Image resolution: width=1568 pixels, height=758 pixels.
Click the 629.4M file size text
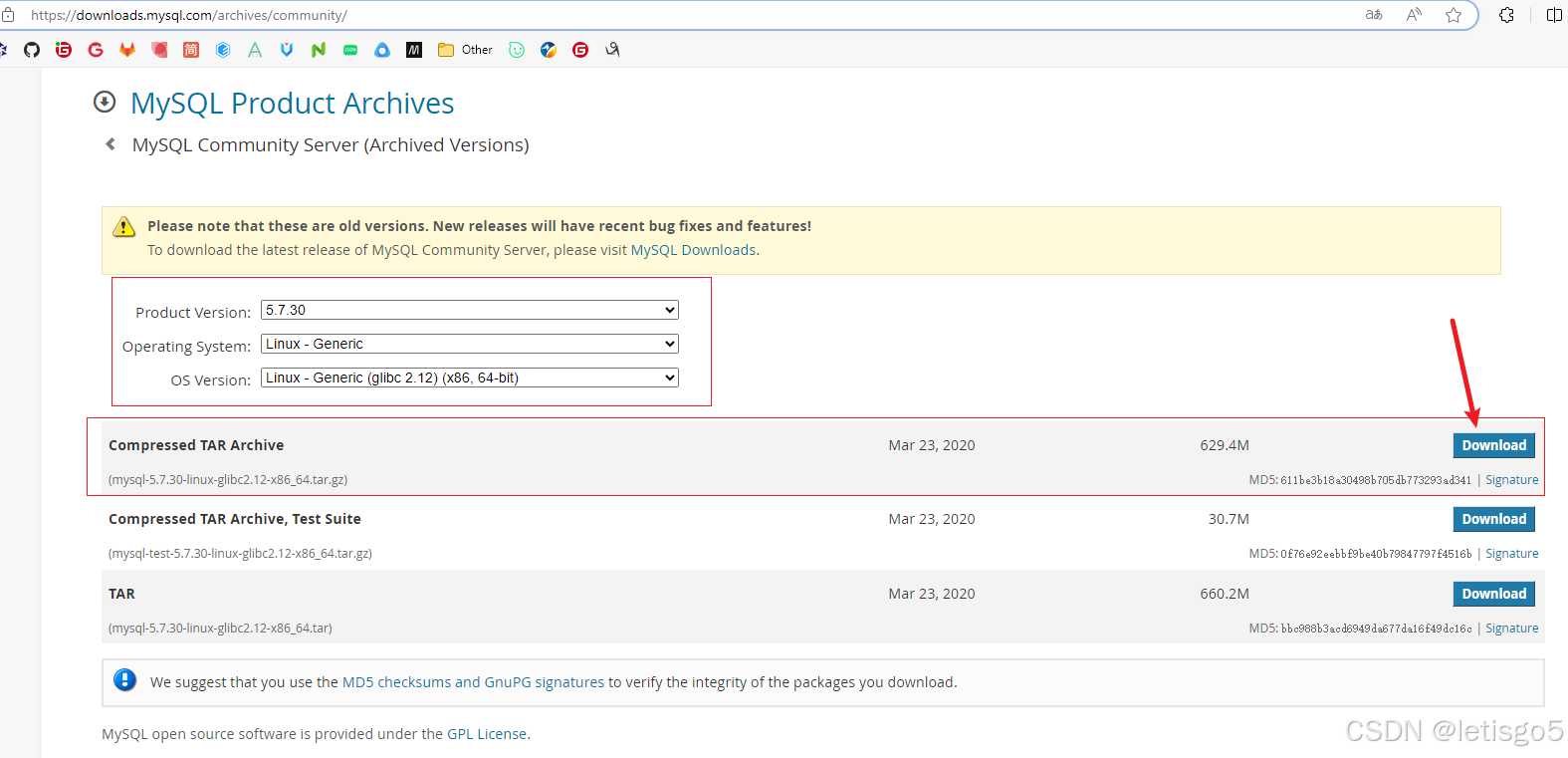[x=1225, y=445]
